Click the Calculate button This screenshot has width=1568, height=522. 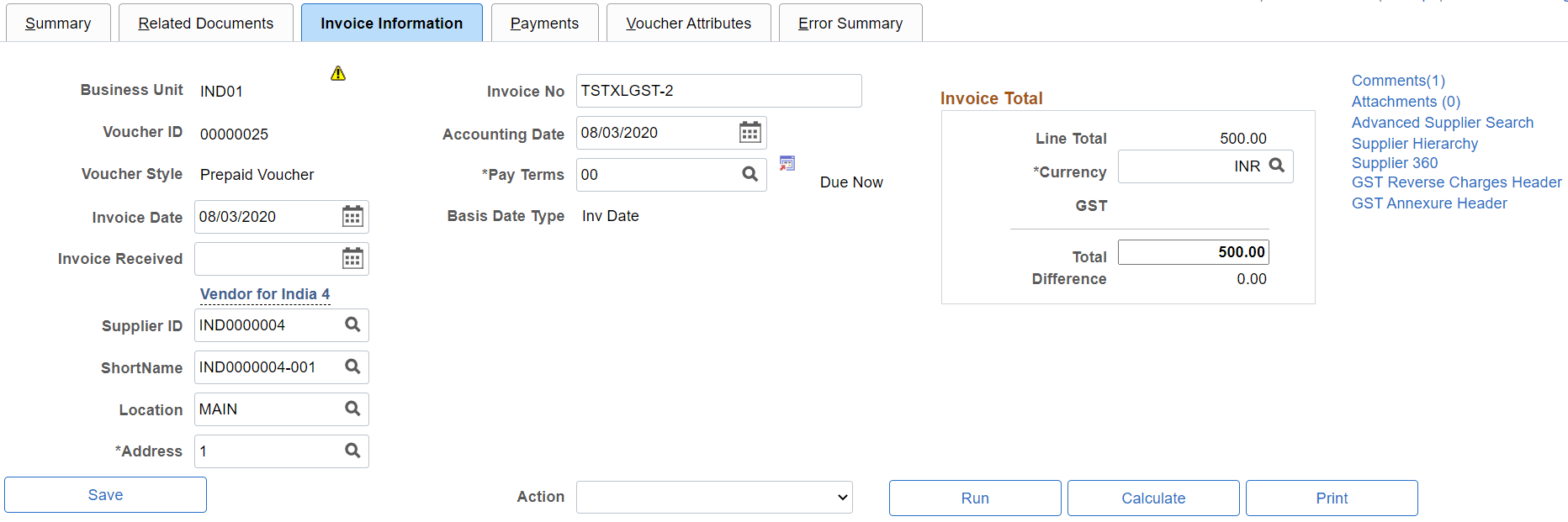click(1152, 498)
